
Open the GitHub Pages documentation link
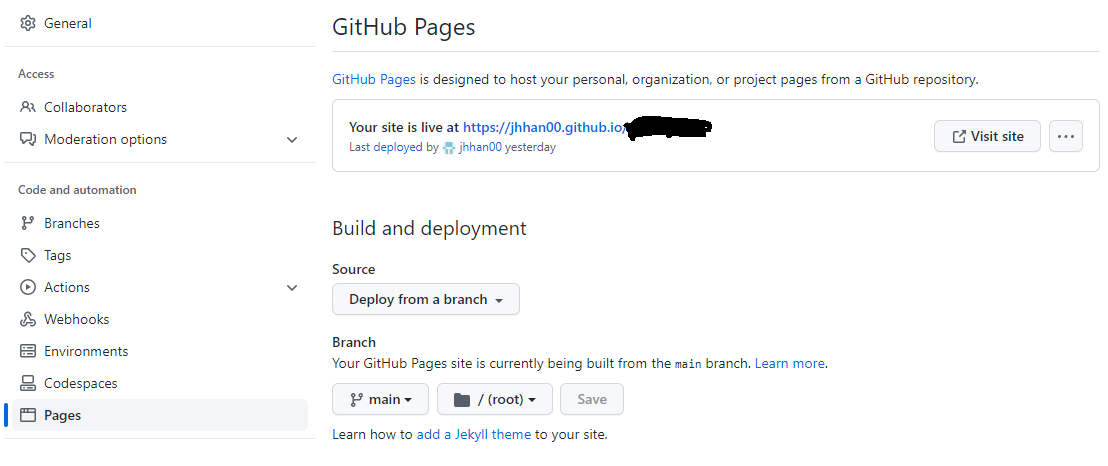[374, 79]
